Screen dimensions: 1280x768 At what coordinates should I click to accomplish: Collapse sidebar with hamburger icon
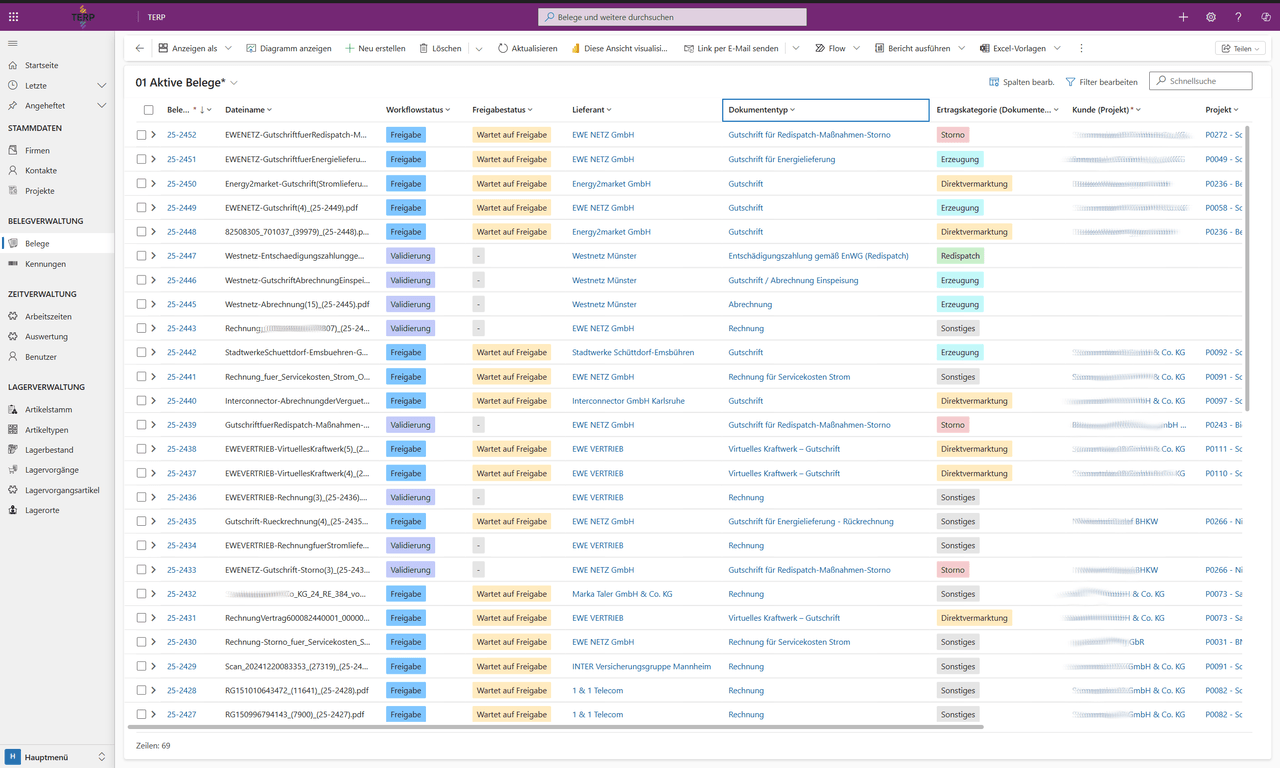[x=13, y=43]
